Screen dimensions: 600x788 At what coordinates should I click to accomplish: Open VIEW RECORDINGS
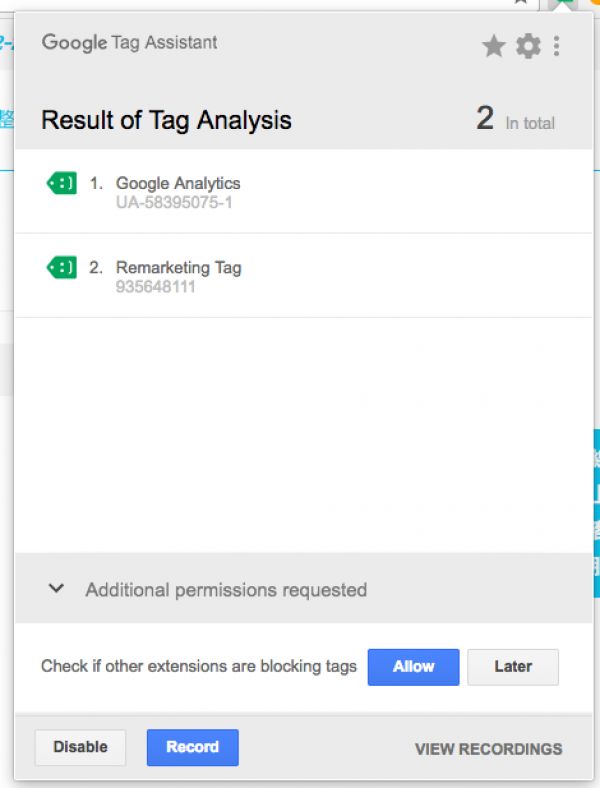488,749
